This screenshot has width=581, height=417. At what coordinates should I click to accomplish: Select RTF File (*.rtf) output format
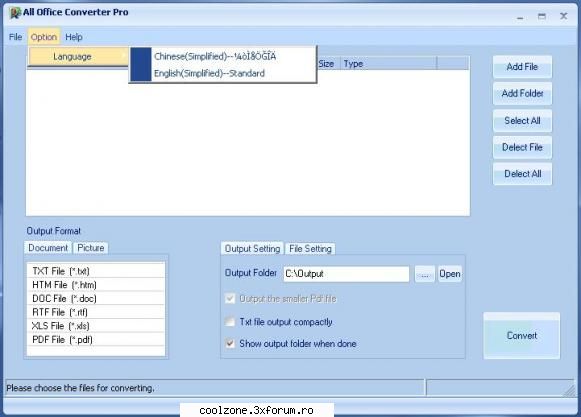point(96,312)
